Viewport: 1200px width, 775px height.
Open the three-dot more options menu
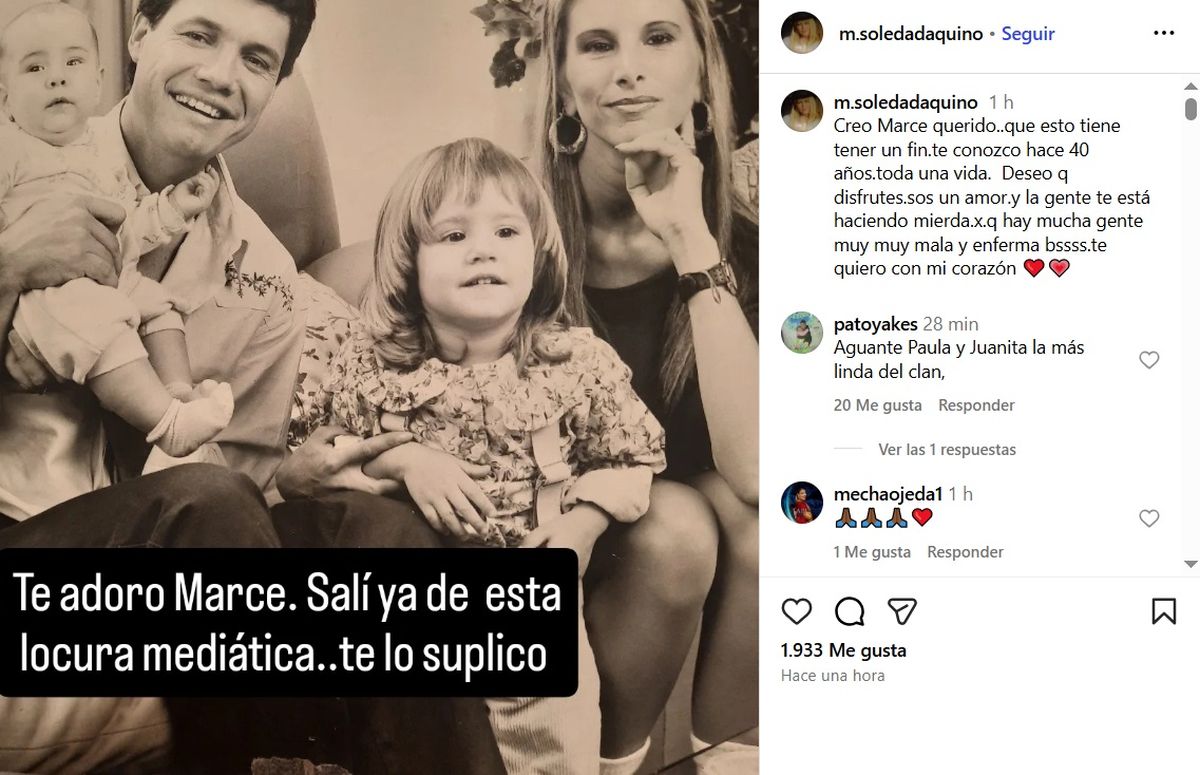pos(1164,33)
